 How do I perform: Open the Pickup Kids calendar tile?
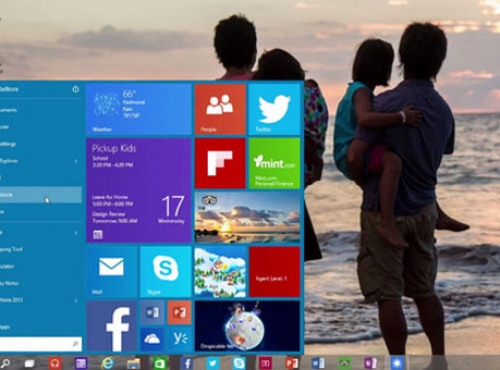(139, 190)
